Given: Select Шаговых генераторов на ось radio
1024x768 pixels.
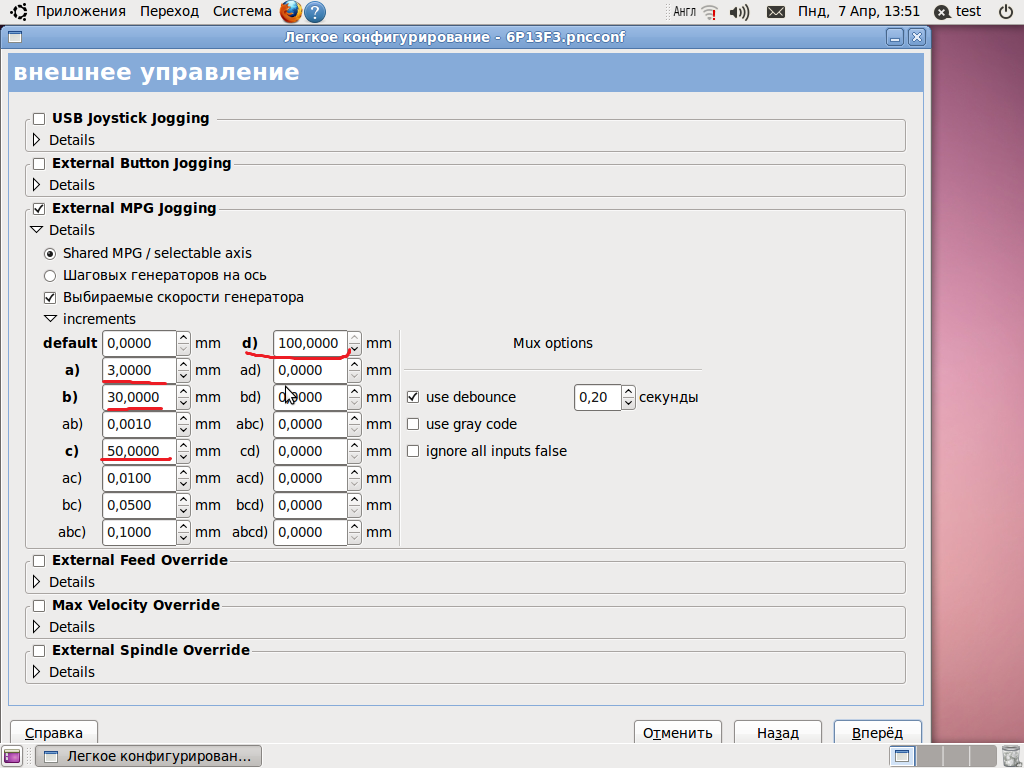Looking at the screenshot, I should tap(50, 276).
